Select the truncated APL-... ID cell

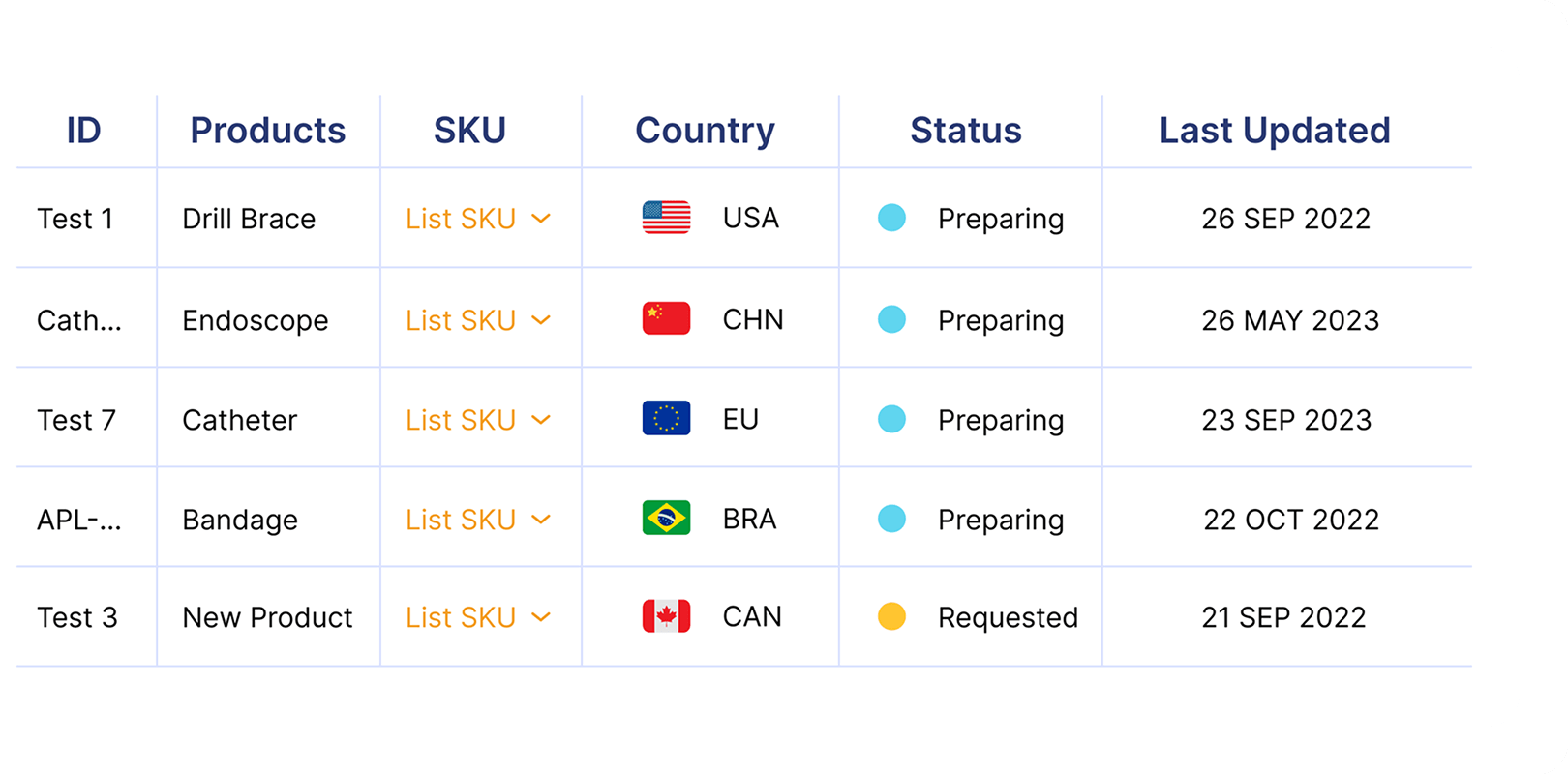click(79, 520)
